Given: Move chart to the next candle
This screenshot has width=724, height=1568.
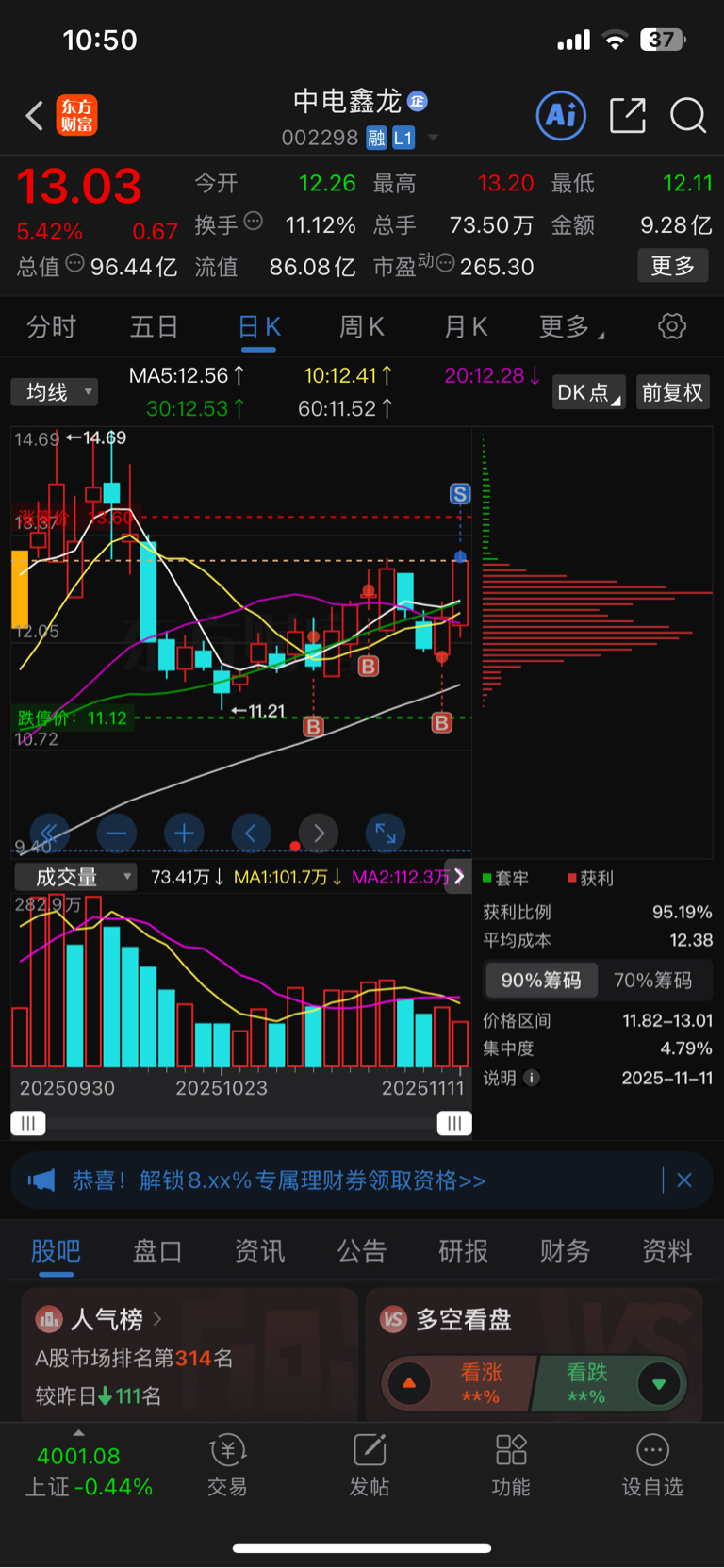Looking at the screenshot, I should tap(319, 833).
